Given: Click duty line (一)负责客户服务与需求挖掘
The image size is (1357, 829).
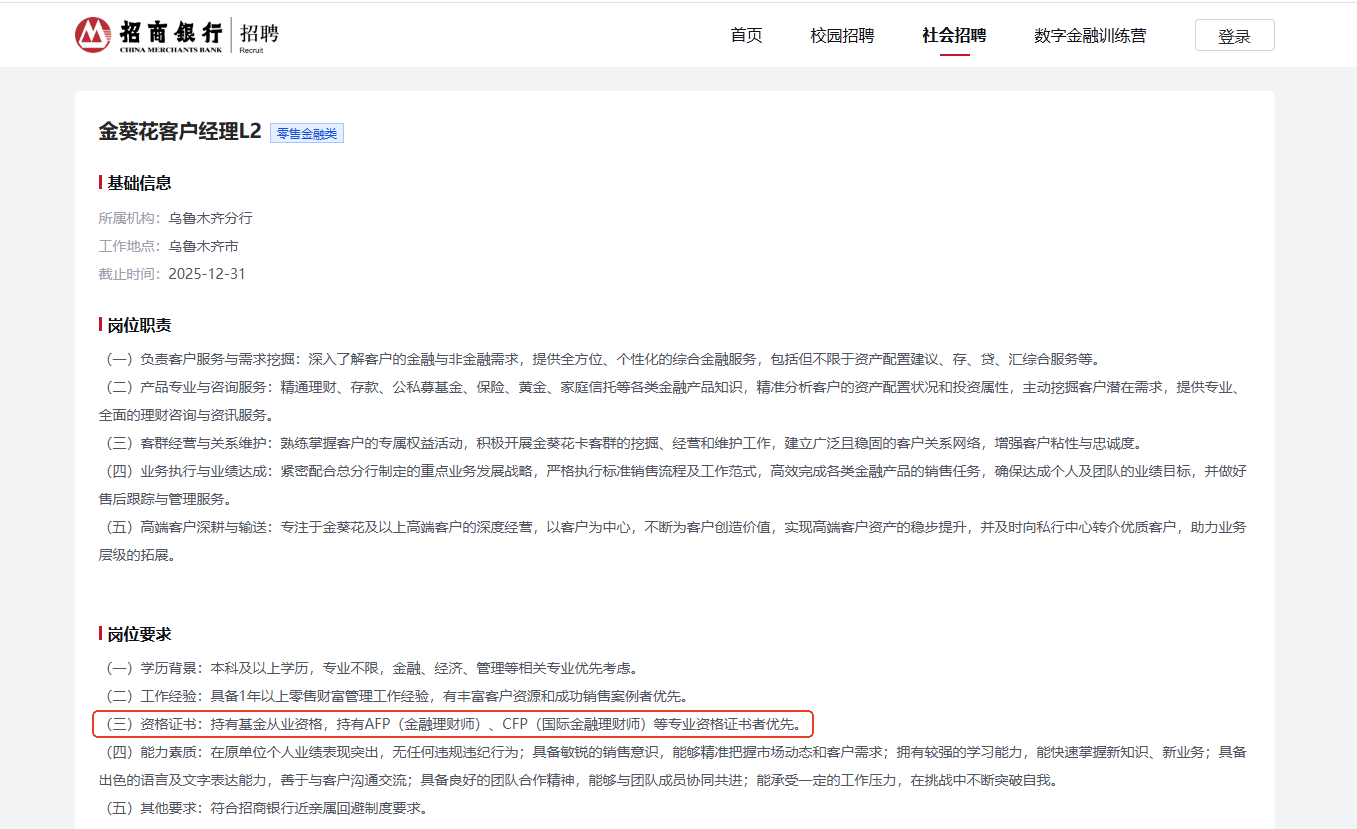Looking at the screenshot, I should 601,359.
